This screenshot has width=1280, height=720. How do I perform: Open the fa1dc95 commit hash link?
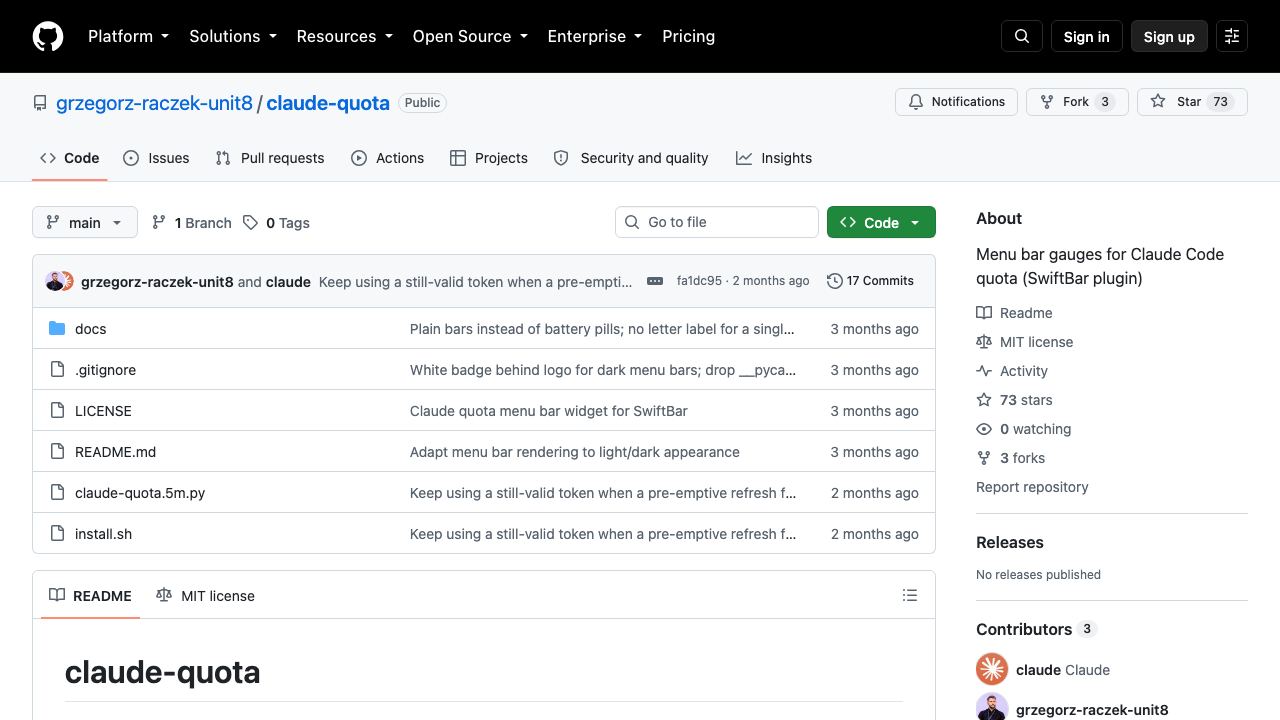699,281
